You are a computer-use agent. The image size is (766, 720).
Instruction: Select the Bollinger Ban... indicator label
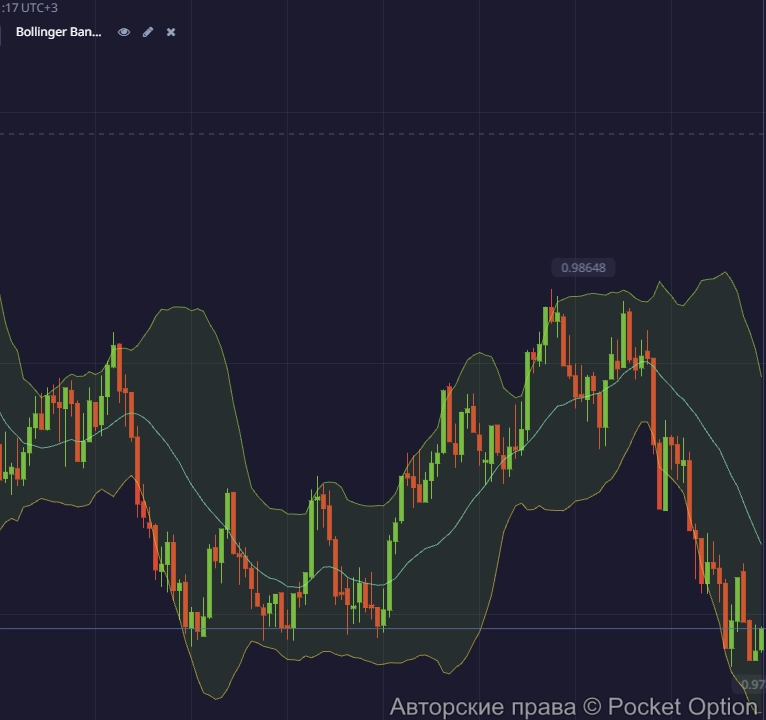pos(59,32)
